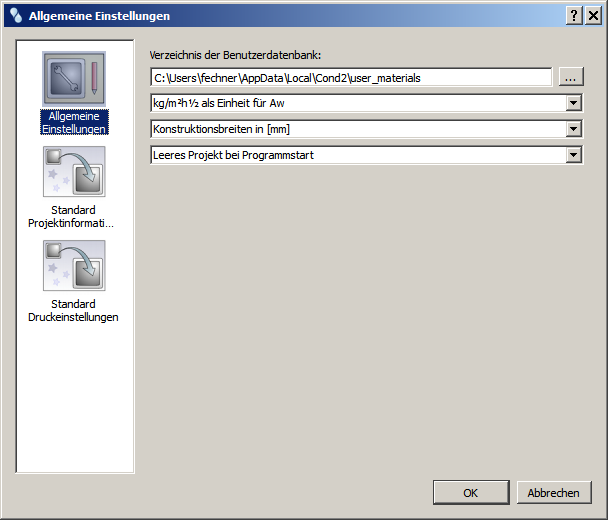Cancel dialog with Abbrechen button
The height and width of the screenshot is (520, 608).
[x=554, y=492]
